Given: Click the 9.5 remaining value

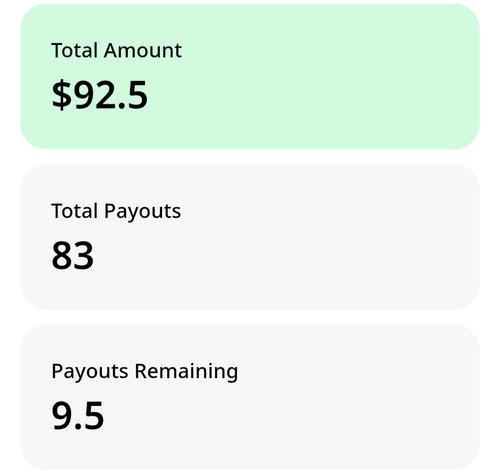Looking at the screenshot, I should 78,416.
